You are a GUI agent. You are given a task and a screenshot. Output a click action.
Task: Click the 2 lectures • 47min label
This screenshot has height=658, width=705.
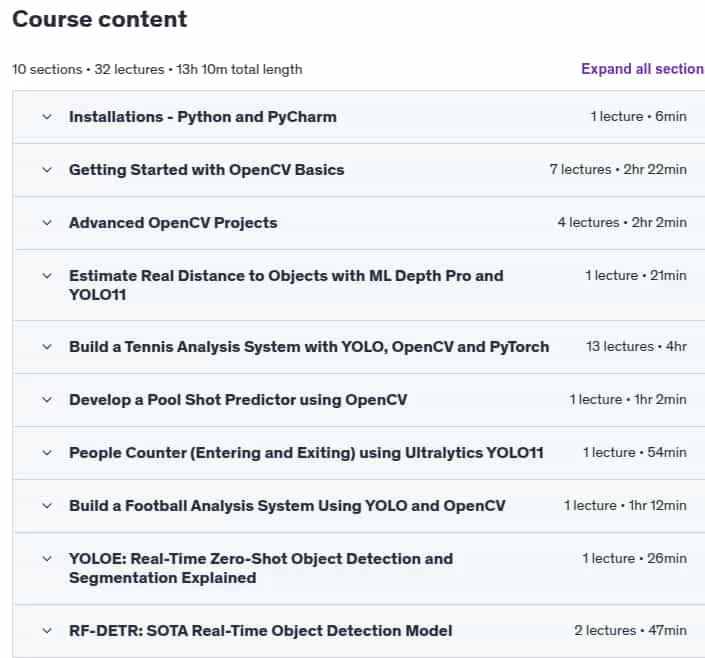[x=630, y=630]
